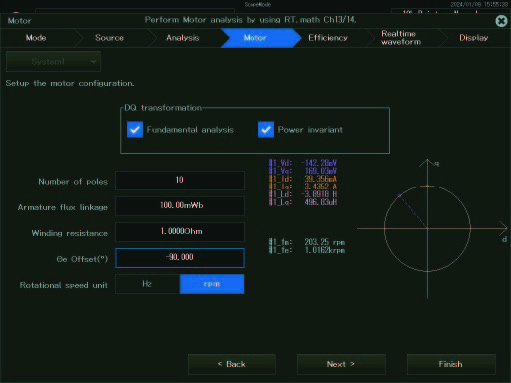Click the Next button
The width and height of the screenshot is (511, 383).
tap(341, 364)
